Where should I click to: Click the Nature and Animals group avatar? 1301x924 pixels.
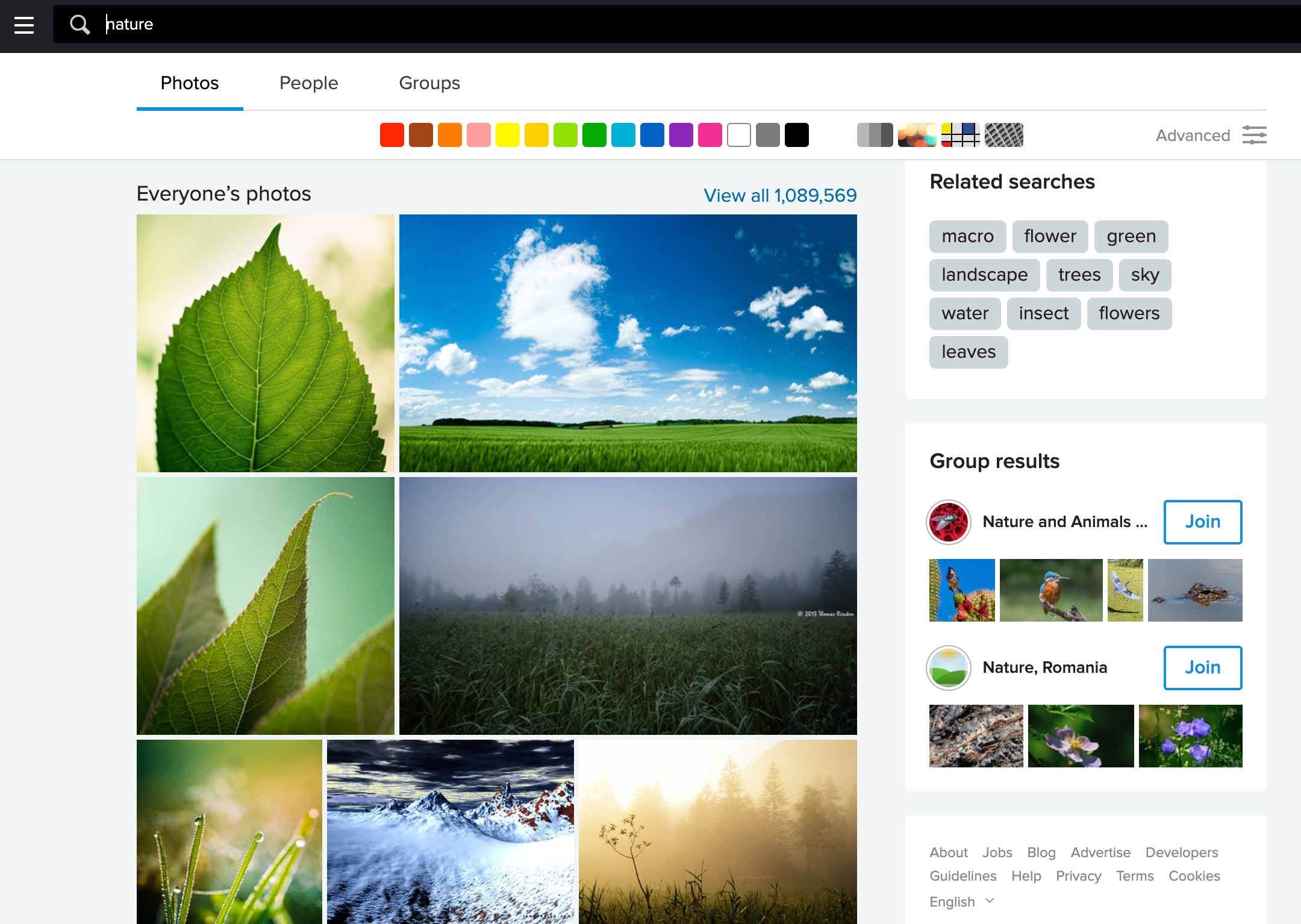(x=948, y=522)
